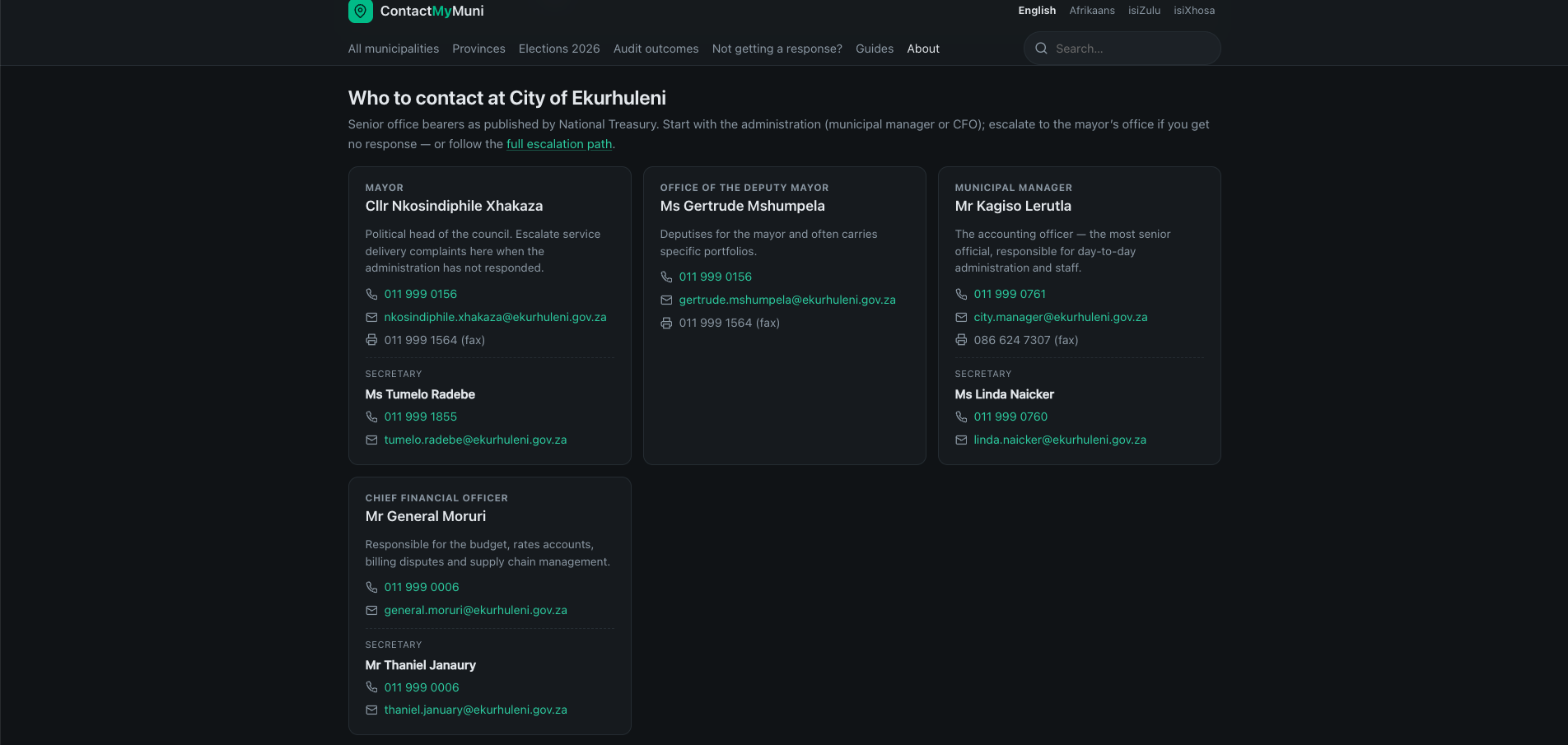Go to Elections 2026 page
The image size is (1568, 745).
point(559,49)
